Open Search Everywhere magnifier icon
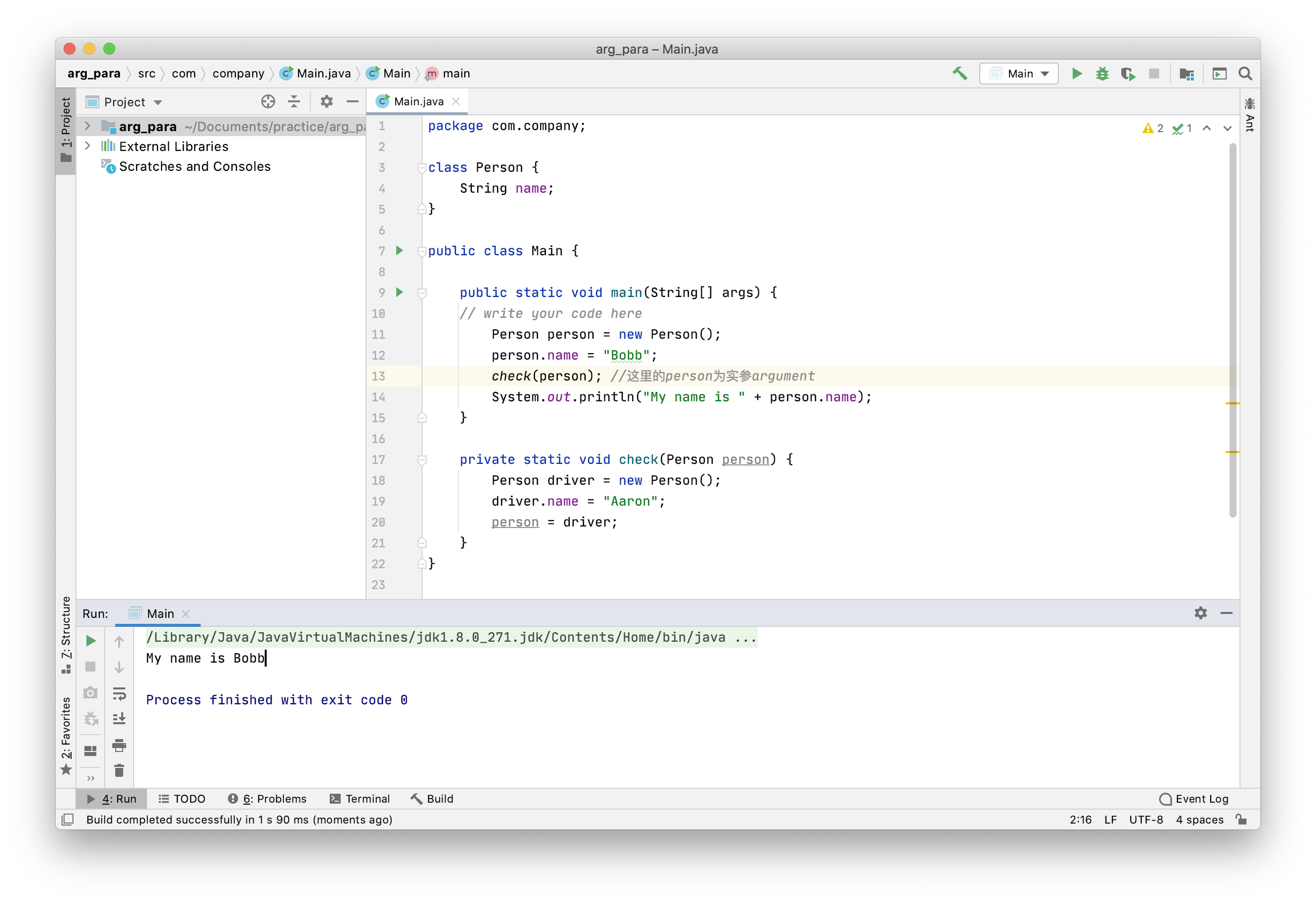This screenshot has width=1316, height=903. pos(1245,73)
